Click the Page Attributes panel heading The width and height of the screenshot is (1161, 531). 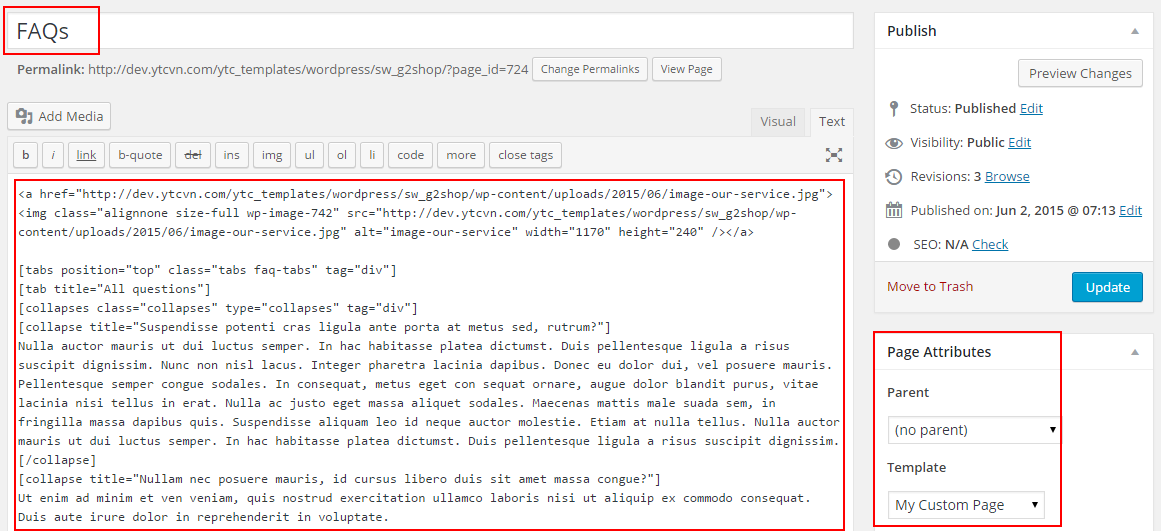[939, 353]
